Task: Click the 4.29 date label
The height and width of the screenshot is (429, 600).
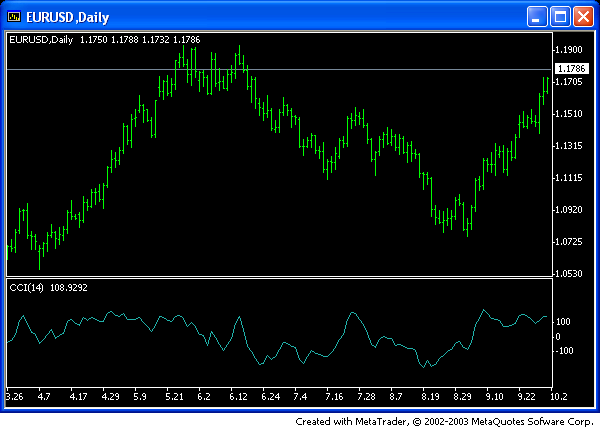Action: (111, 396)
